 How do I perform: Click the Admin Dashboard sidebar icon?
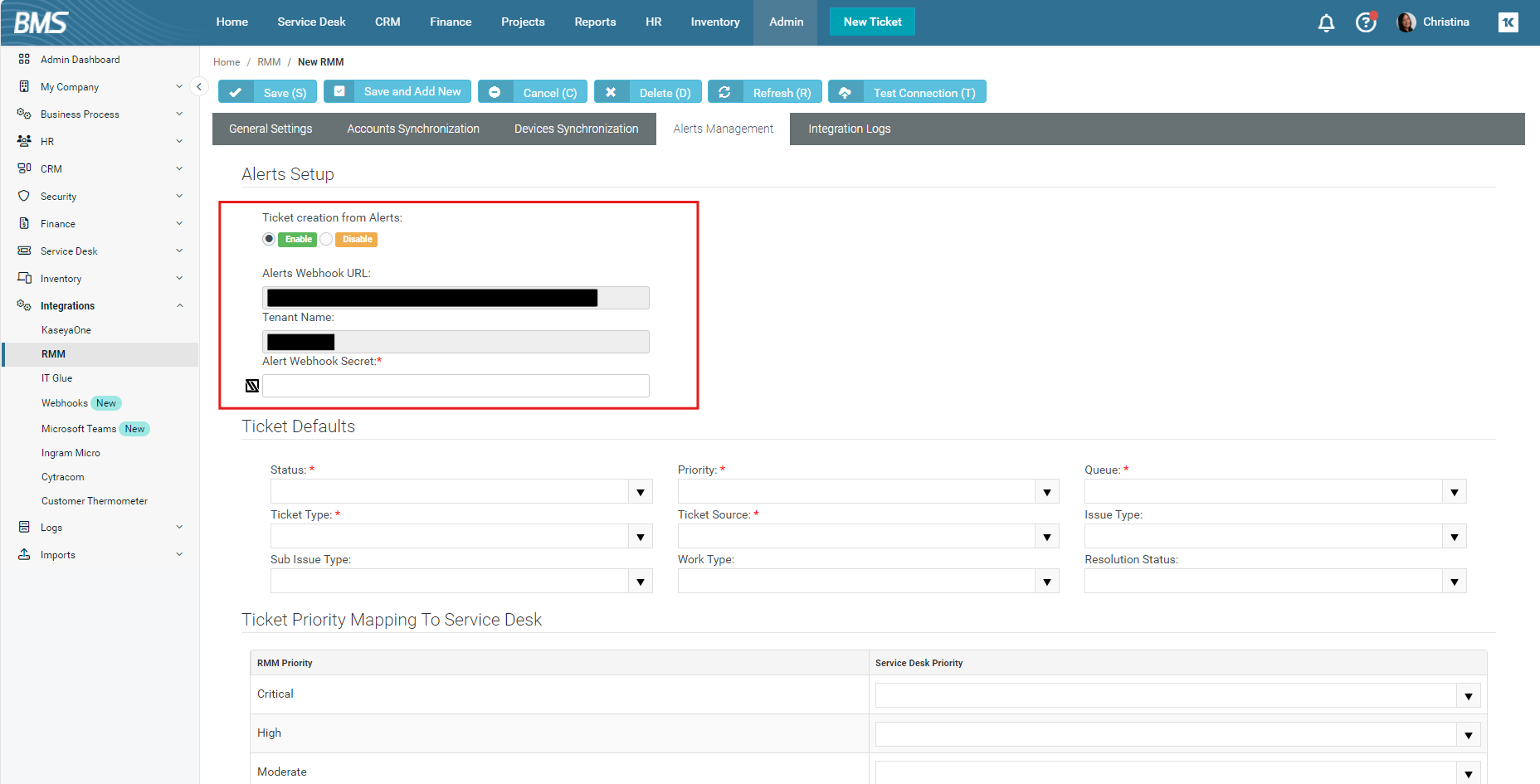(x=24, y=59)
